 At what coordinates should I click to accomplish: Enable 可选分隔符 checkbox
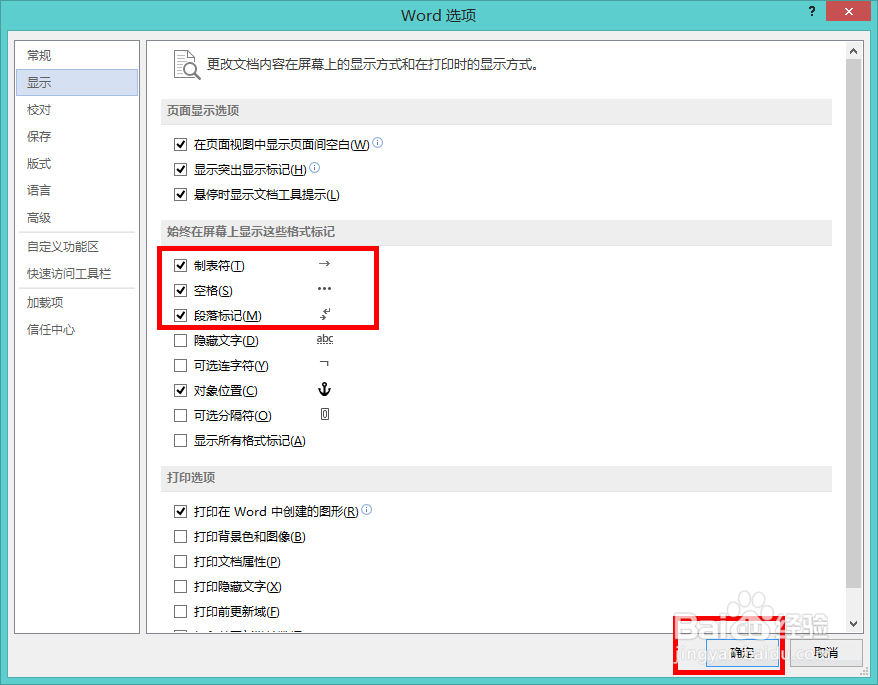point(180,416)
